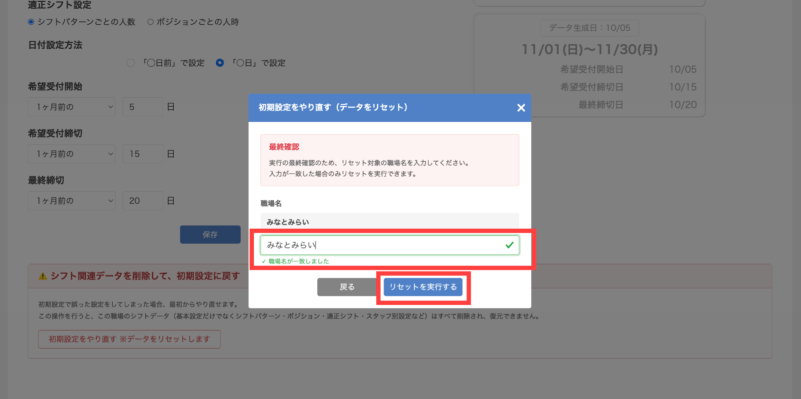Click the 希望受付開始 day field showing 5
The height and width of the screenshot is (399, 801).
click(143, 107)
